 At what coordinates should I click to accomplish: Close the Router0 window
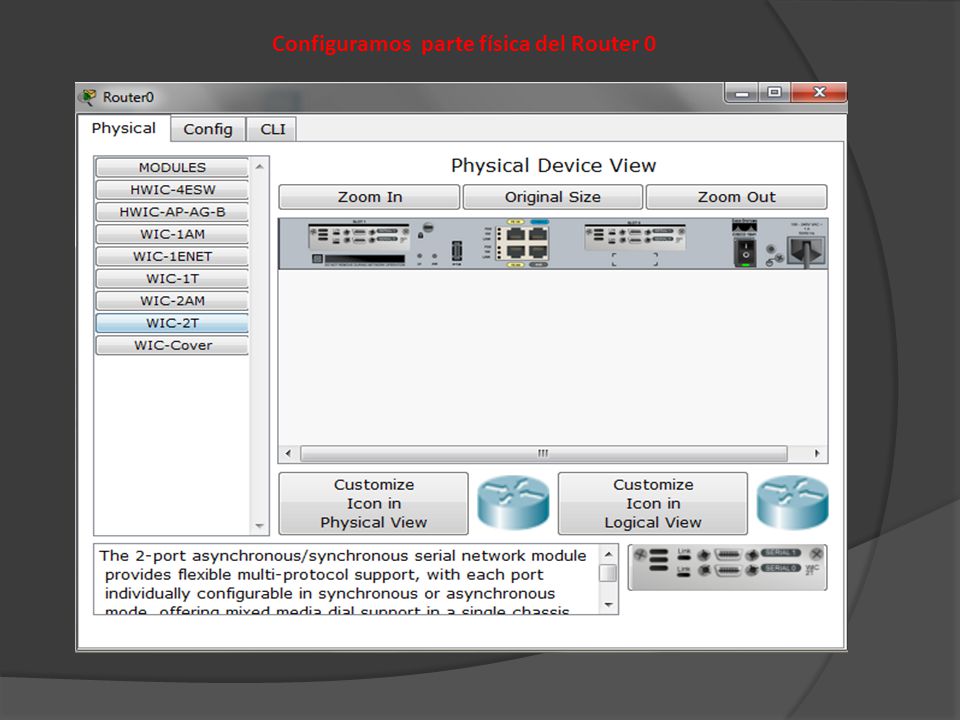819,92
